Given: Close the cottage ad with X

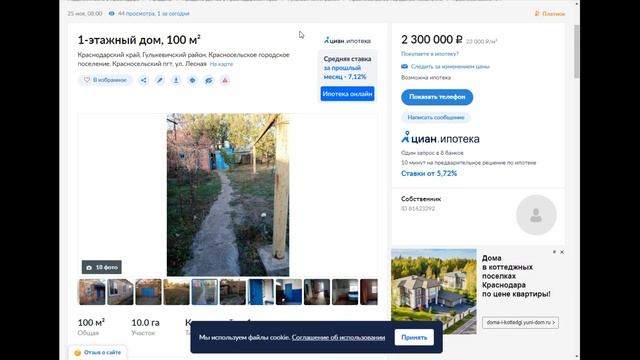Looking at the screenshot, I should point(562,252).
